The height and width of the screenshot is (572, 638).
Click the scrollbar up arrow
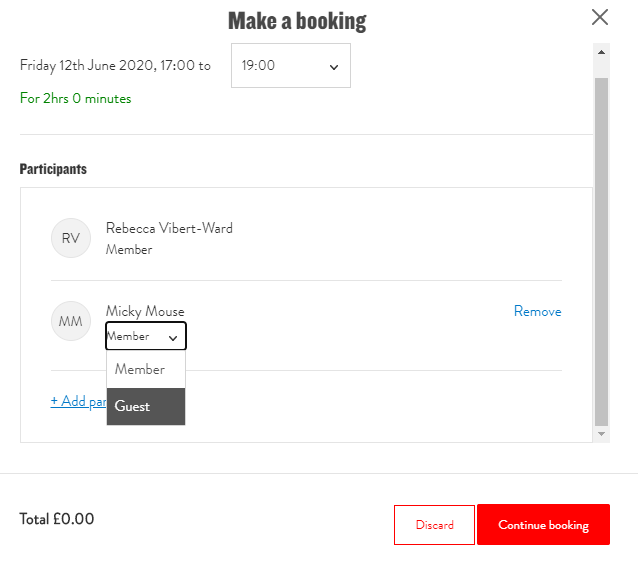click(601, 51)
